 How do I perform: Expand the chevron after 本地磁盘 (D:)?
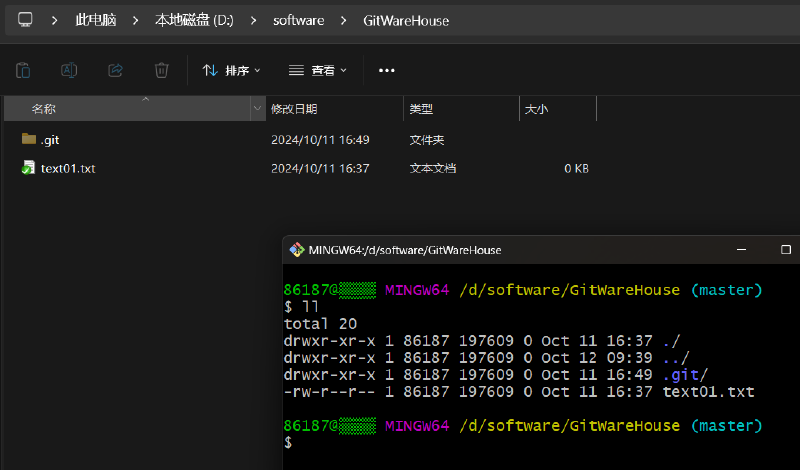(253, 20)
